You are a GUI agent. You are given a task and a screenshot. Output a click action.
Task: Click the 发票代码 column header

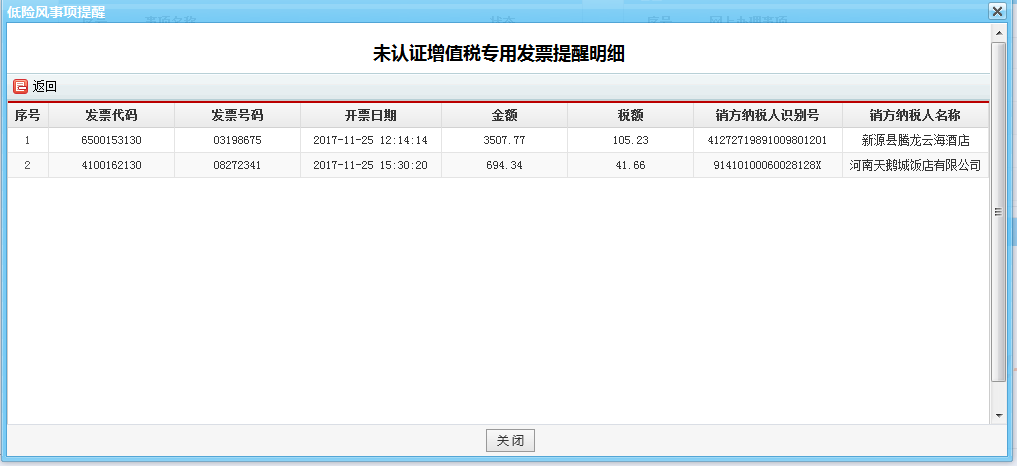point(111,115)
